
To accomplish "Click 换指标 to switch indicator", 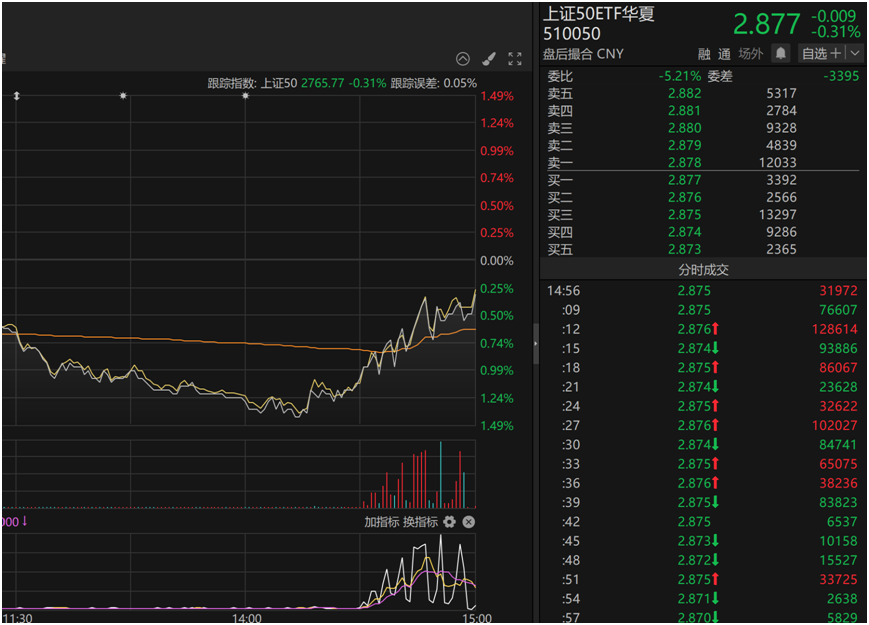I will pyautogui.click(x=420, y=521).
